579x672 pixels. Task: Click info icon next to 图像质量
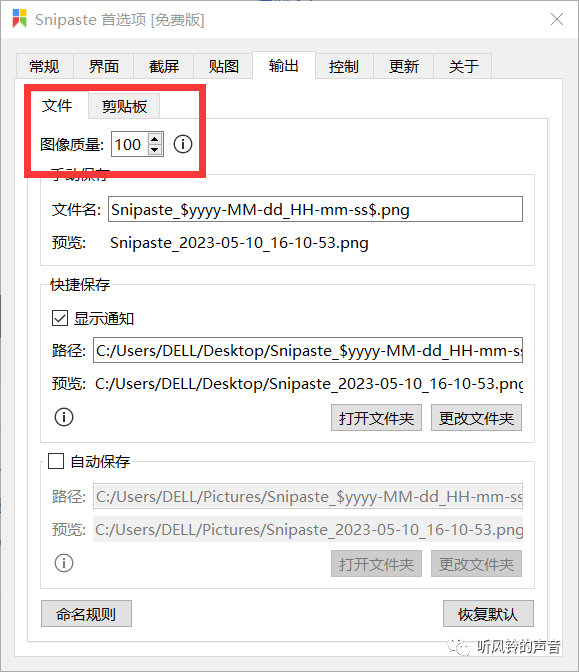coord(183,144)
